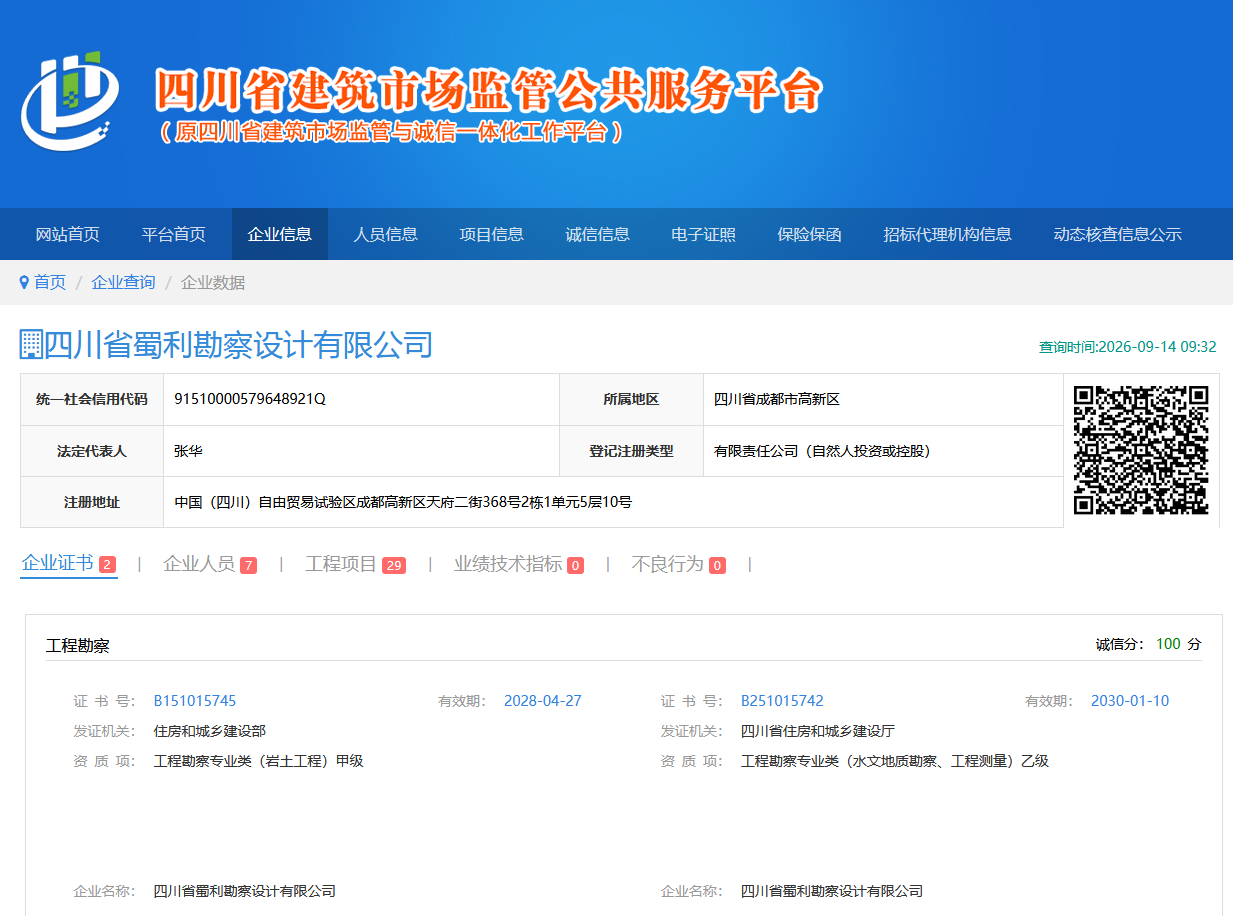Click region value 四川省成都市高新区
The height and width of the screenshot is (916, 1233).
[776, 399]
